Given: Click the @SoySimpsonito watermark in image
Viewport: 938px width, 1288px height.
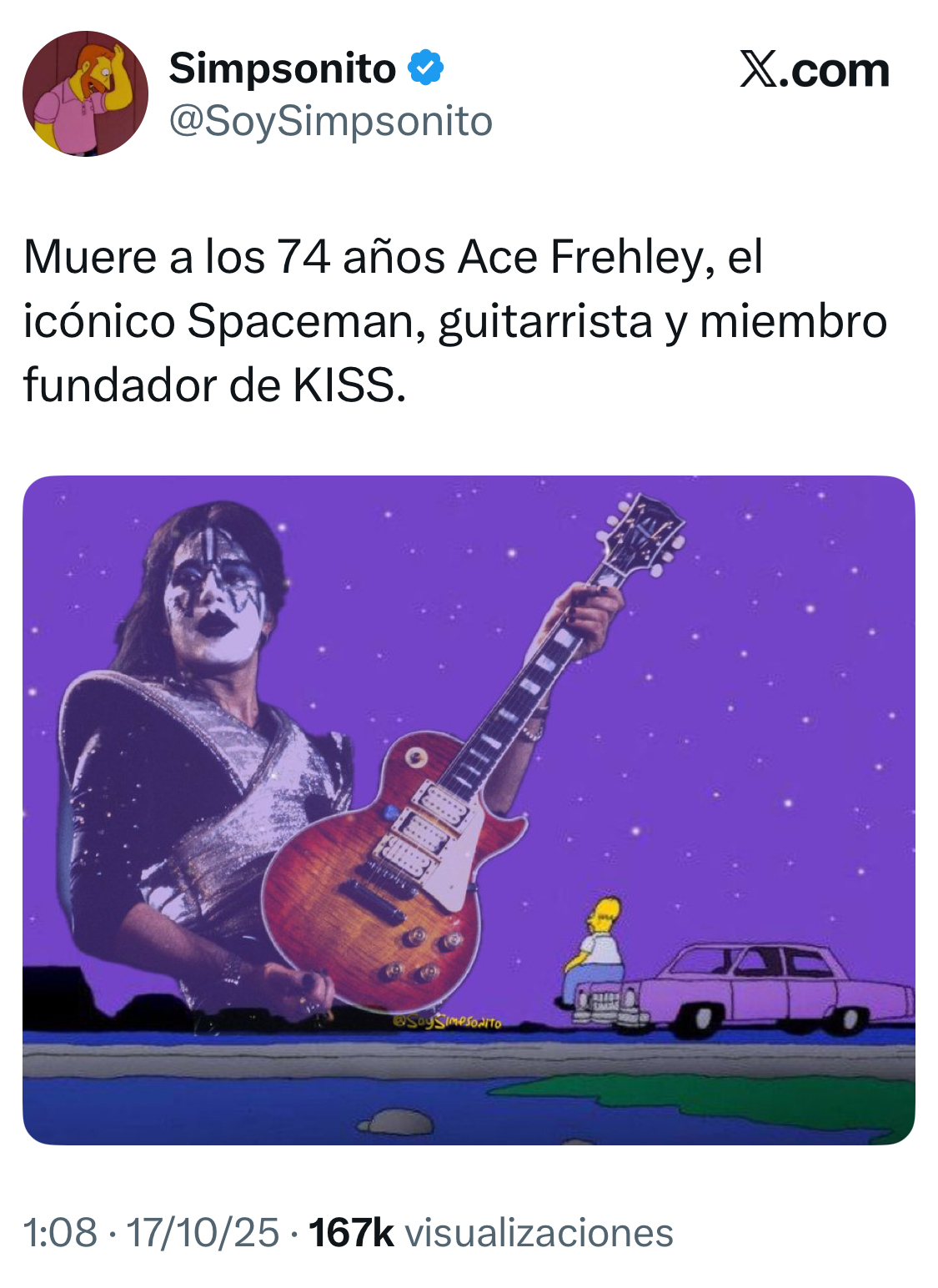Looking at the screenshot, I should (447, 1021).
